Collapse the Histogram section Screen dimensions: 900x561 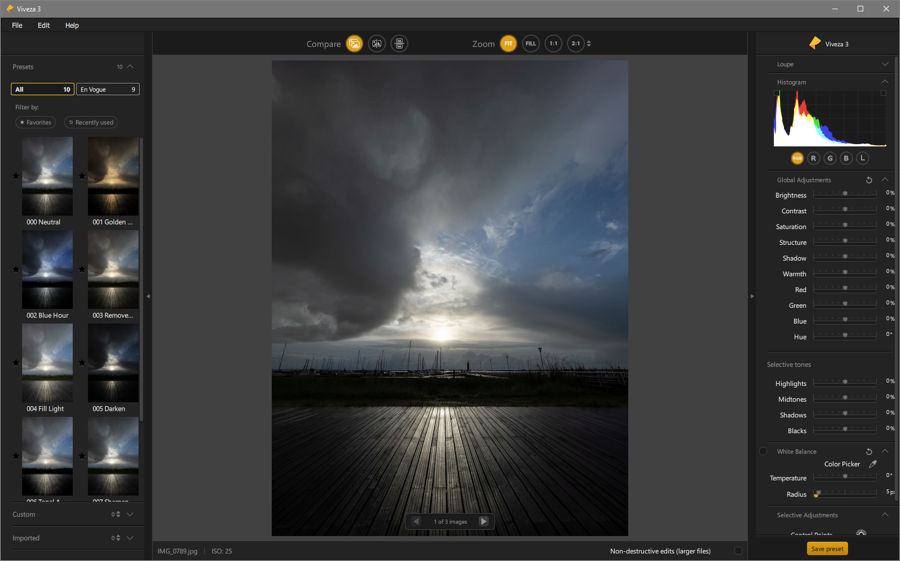point(885,82)
